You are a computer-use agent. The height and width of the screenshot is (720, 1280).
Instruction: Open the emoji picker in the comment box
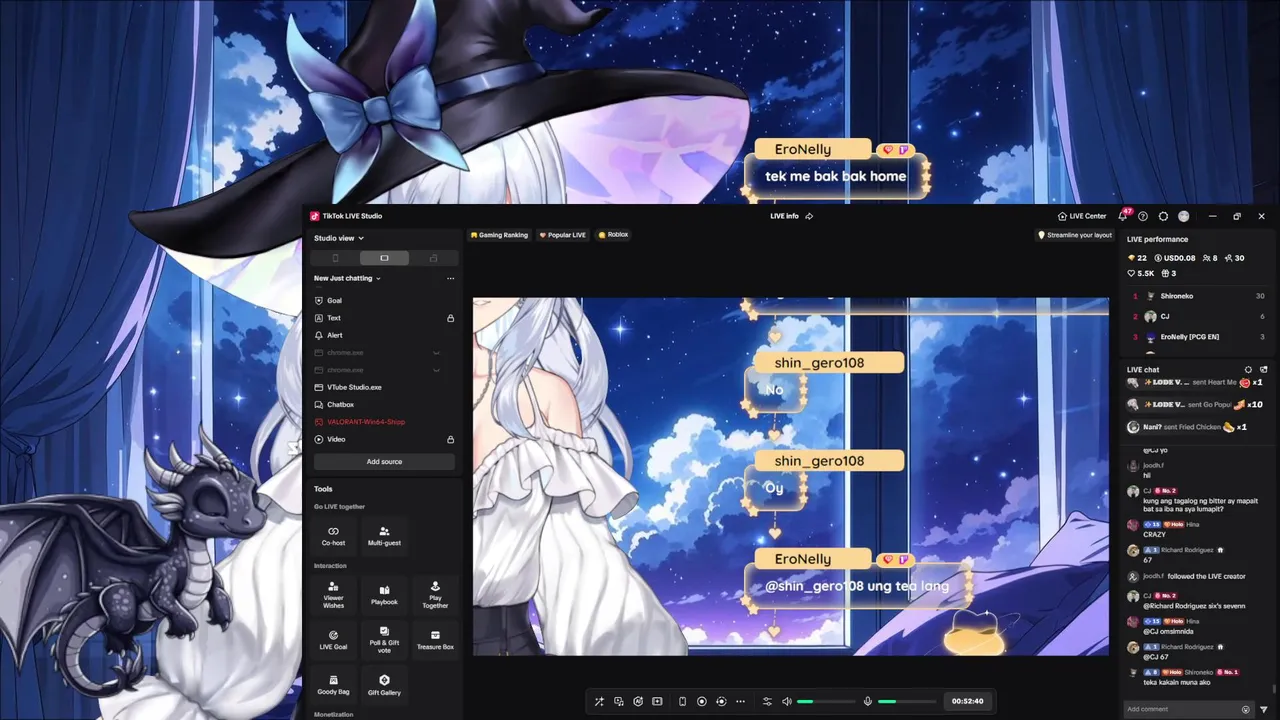point(1246,709)
